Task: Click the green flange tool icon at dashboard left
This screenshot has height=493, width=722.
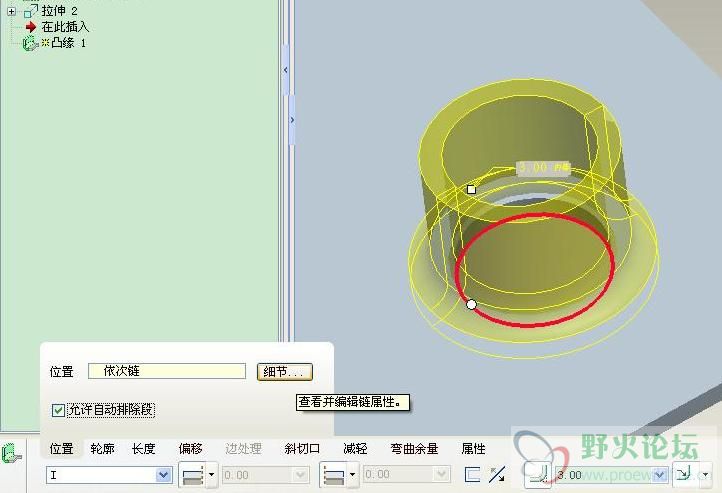Action: point(12,452)
